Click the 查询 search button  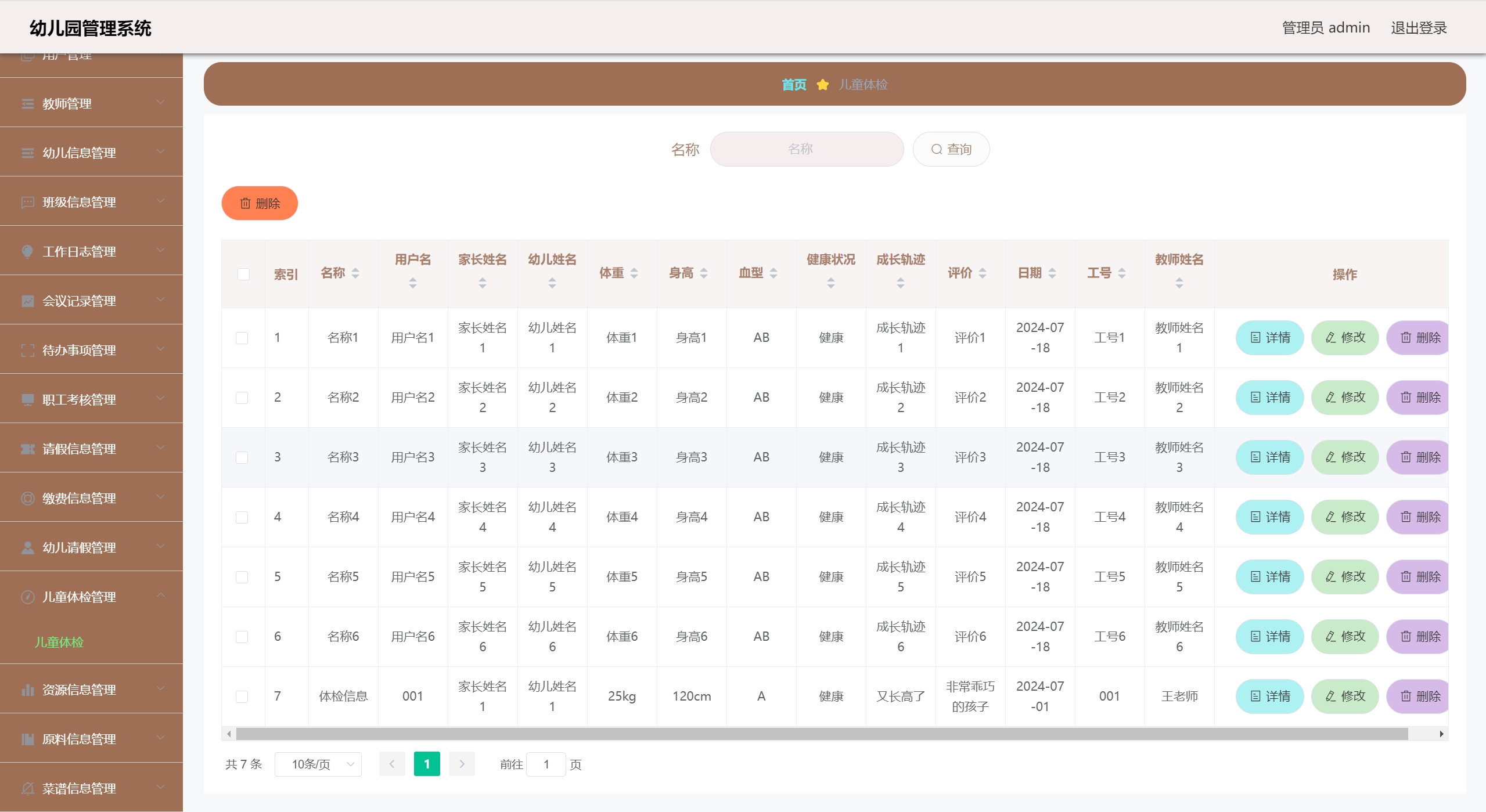click(x=951, y=149)
